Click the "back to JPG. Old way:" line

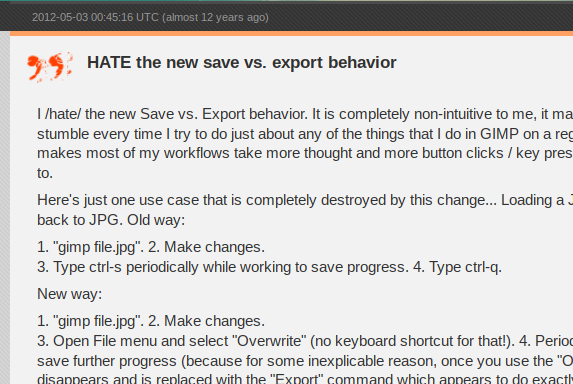click(x=111, y=220)
